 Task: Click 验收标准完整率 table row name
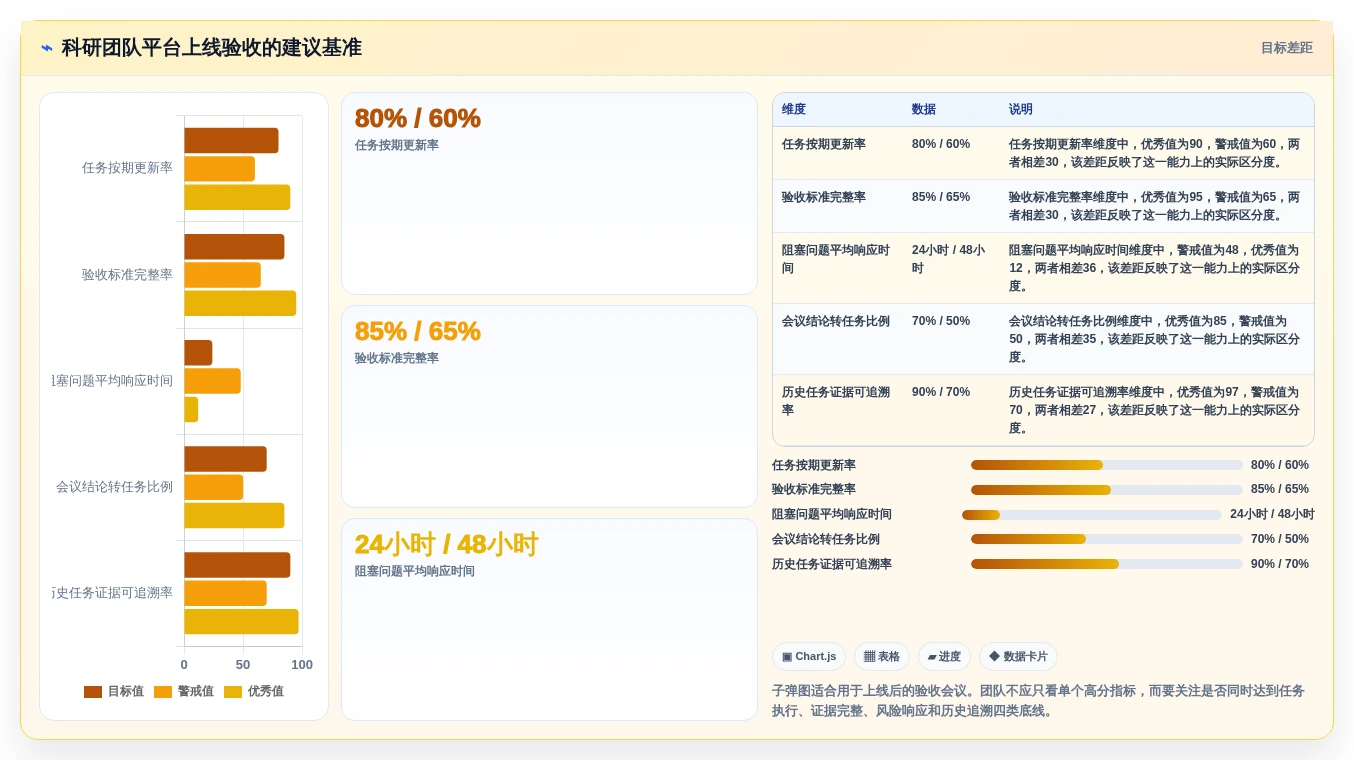pyautogui.click(x=824, y=197)
